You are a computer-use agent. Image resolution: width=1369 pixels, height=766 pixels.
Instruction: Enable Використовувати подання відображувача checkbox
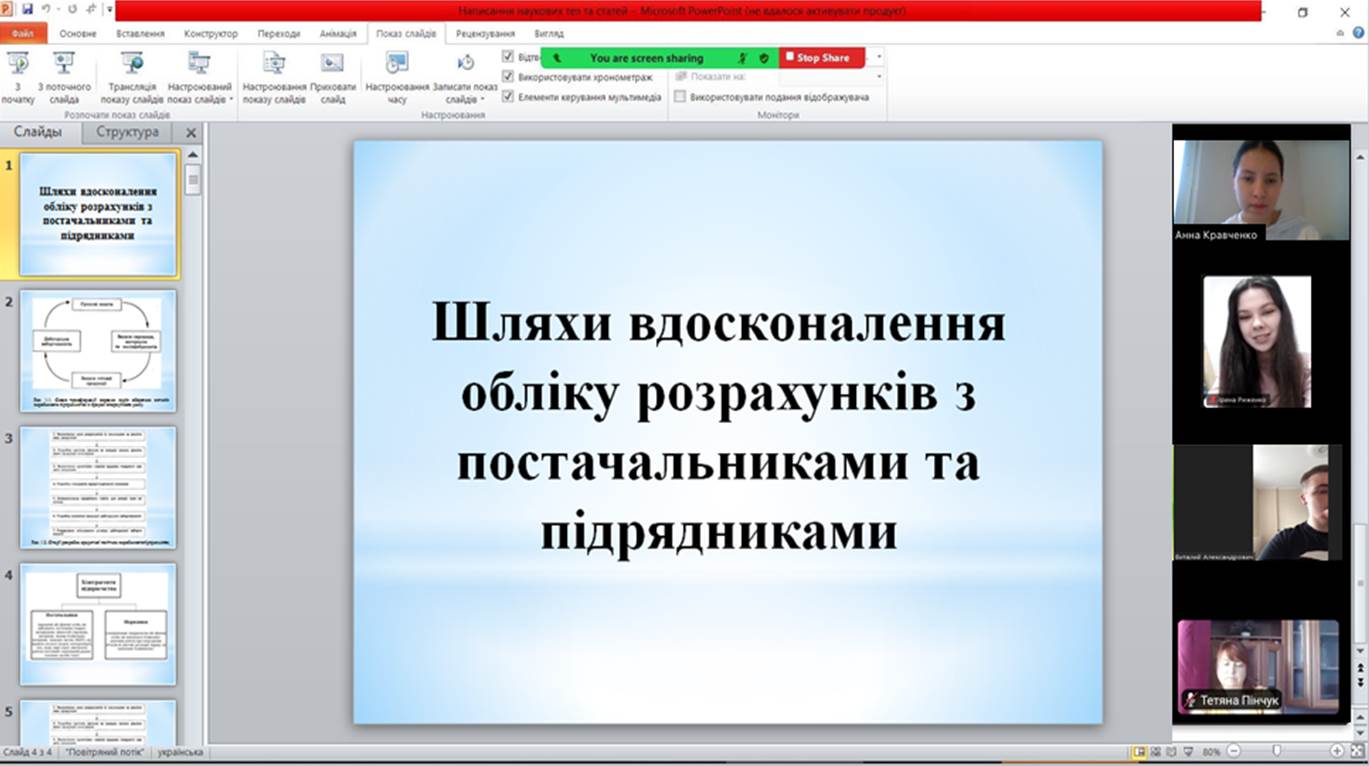(680, 97)
